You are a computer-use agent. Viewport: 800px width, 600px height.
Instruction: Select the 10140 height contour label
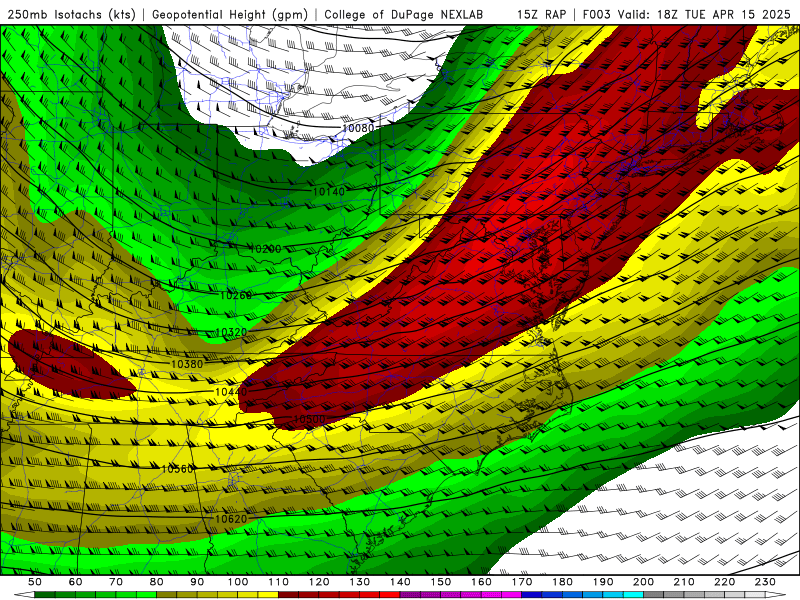pos(329,192)
